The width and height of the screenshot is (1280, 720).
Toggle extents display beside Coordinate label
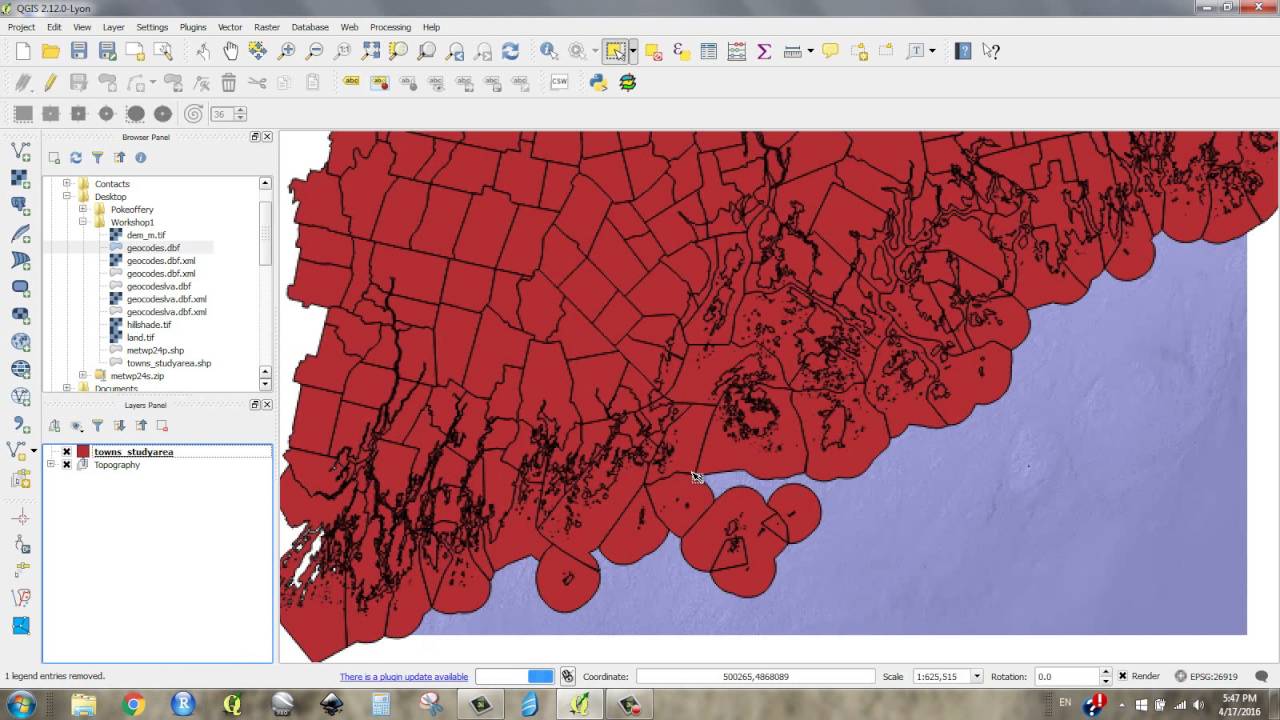[568, 677]
